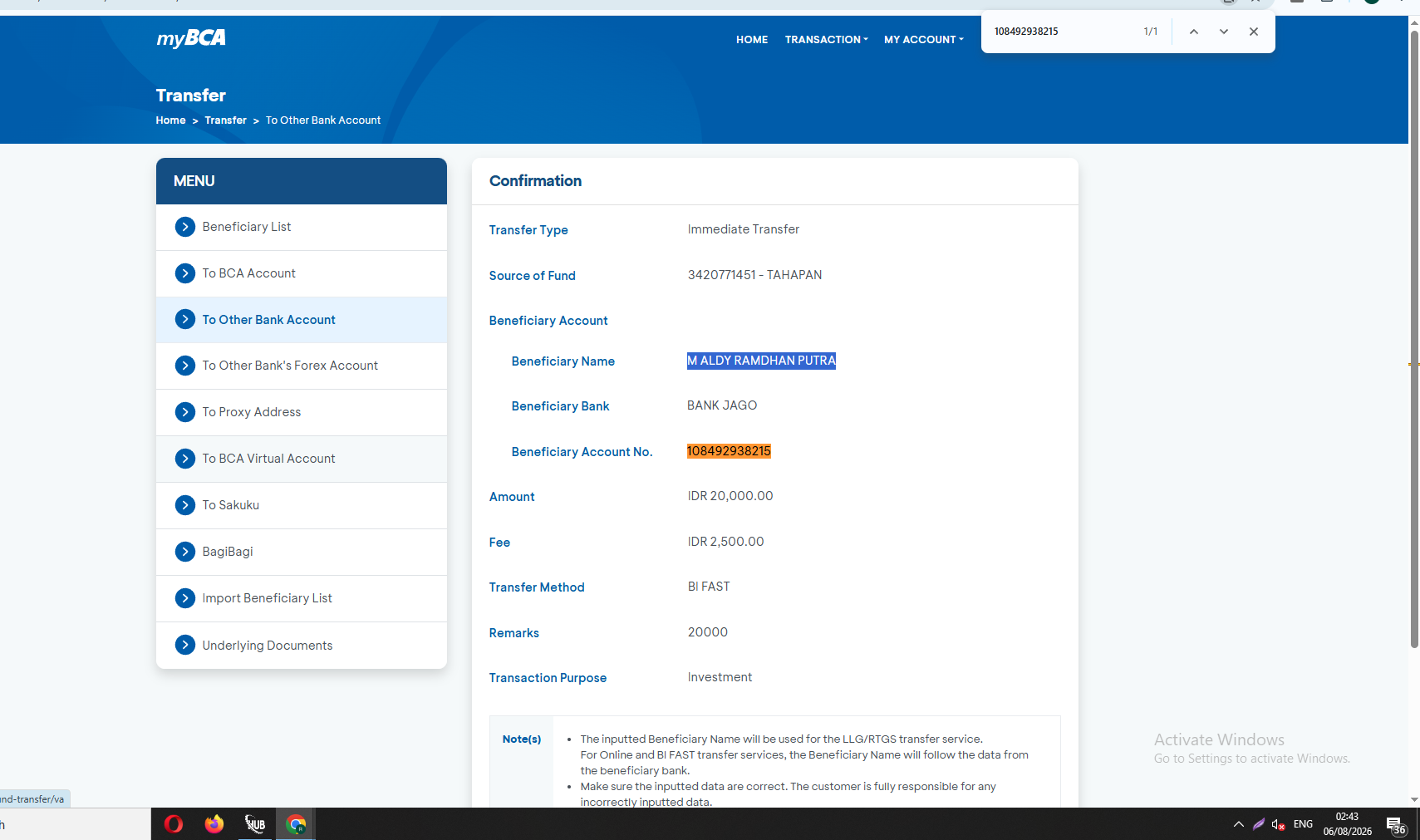The height and width of the screenshot is (840, 1420).
Task: Click amount value IDR 20,000.00
Action: click(730, 496)
